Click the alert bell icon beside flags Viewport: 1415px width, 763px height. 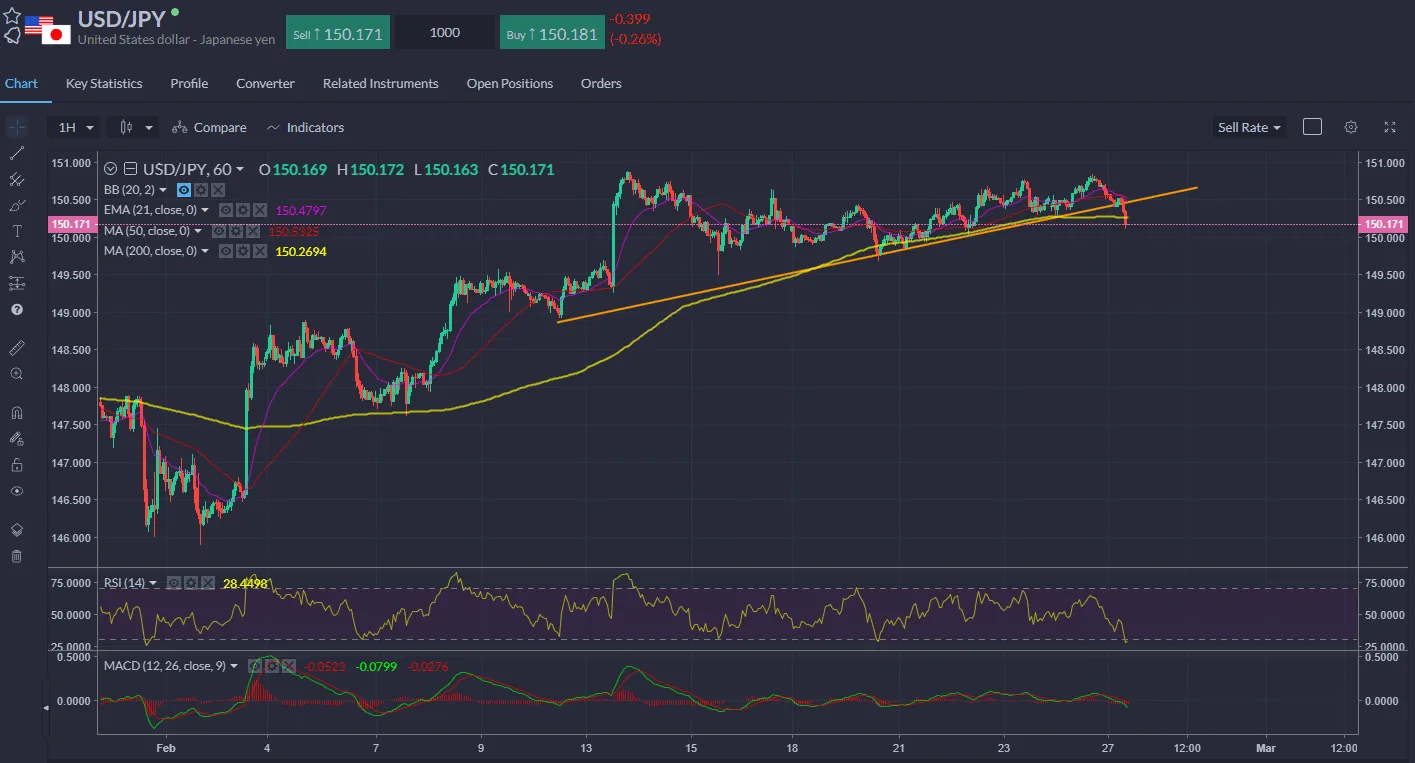click(11, 37)
